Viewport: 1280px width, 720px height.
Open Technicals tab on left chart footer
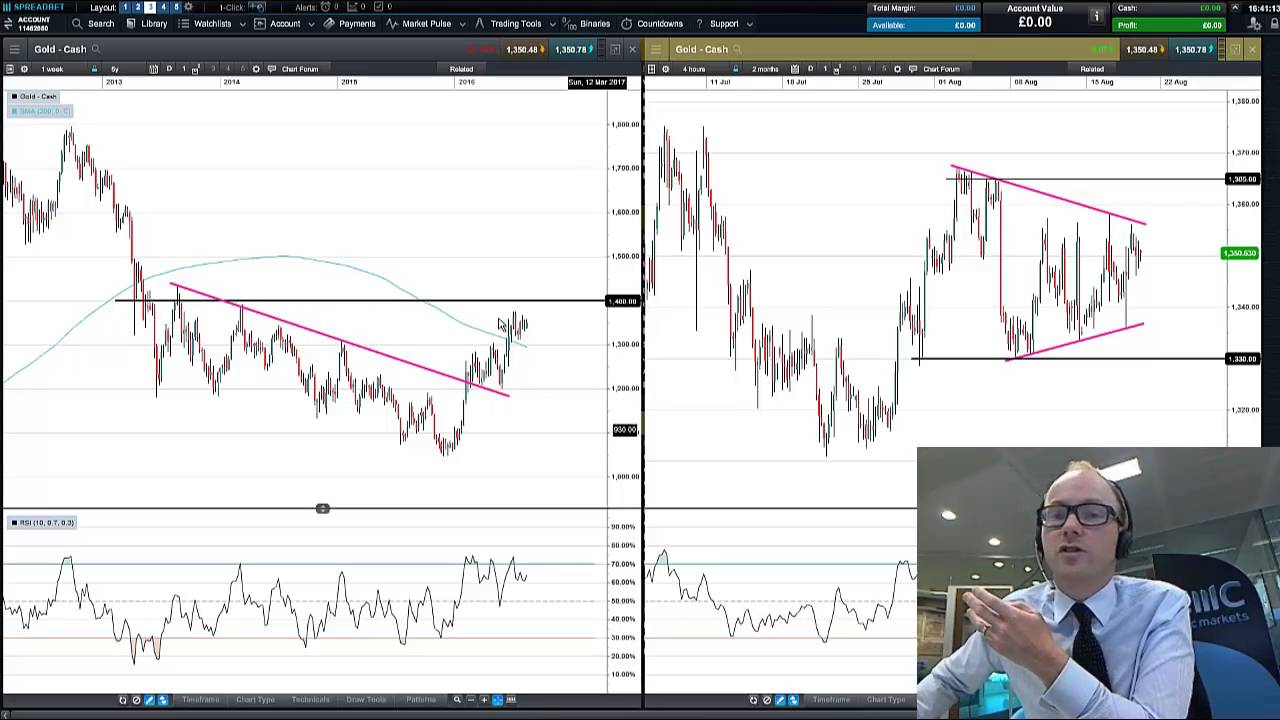(x=310, y=700)
